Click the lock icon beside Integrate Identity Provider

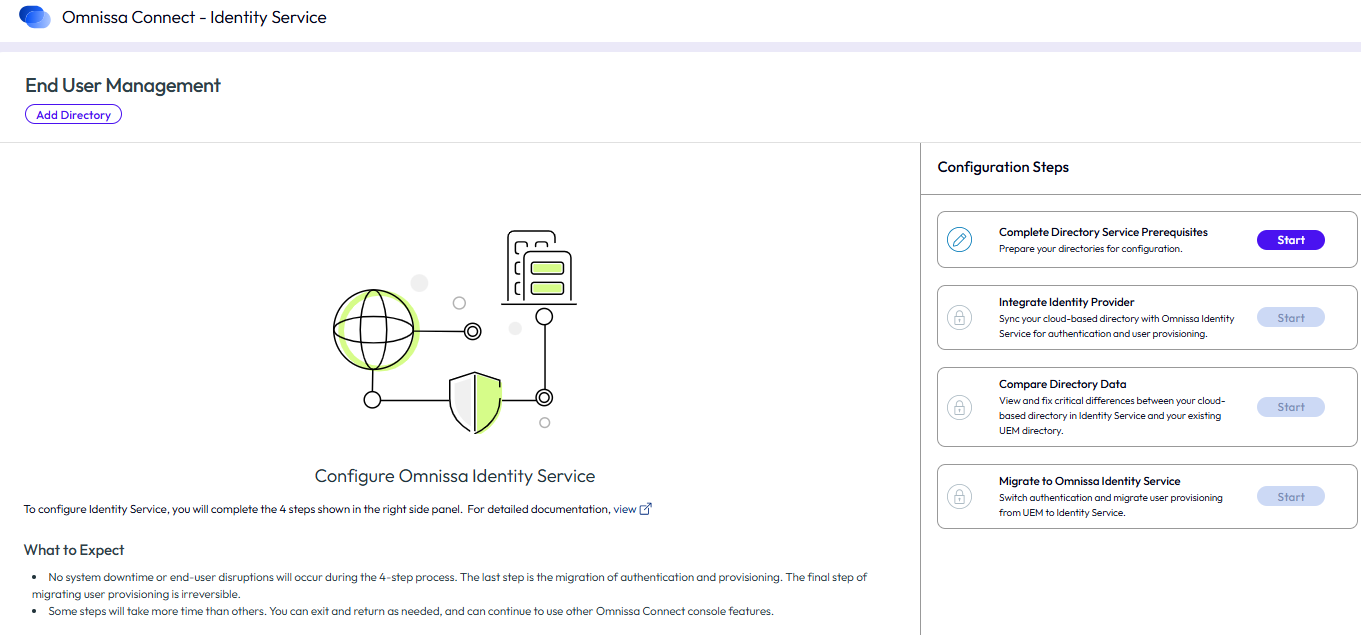pos(959,318)
